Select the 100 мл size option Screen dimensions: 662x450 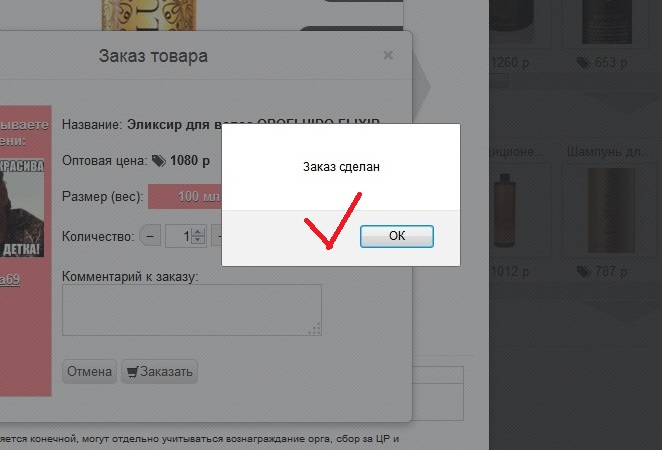pos(185,196)
